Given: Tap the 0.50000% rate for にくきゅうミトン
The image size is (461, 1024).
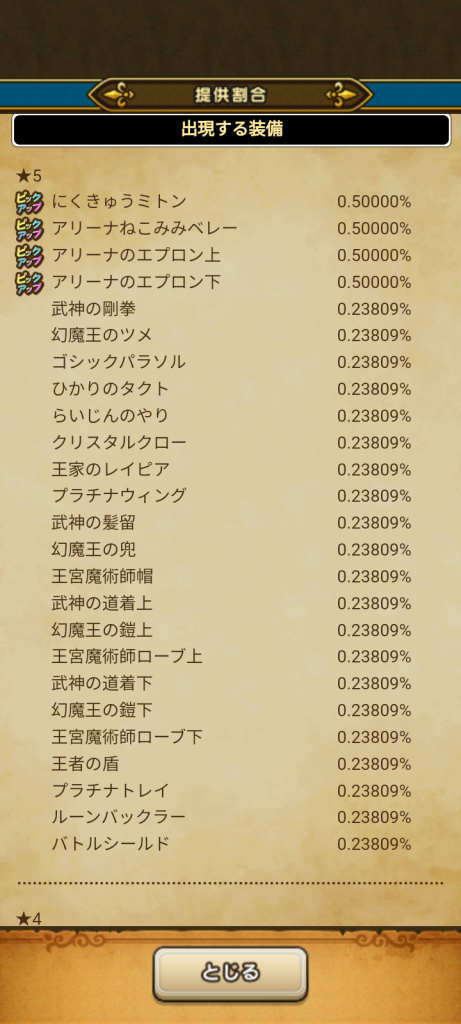Looking at the screenshot, I should (374, 202).
